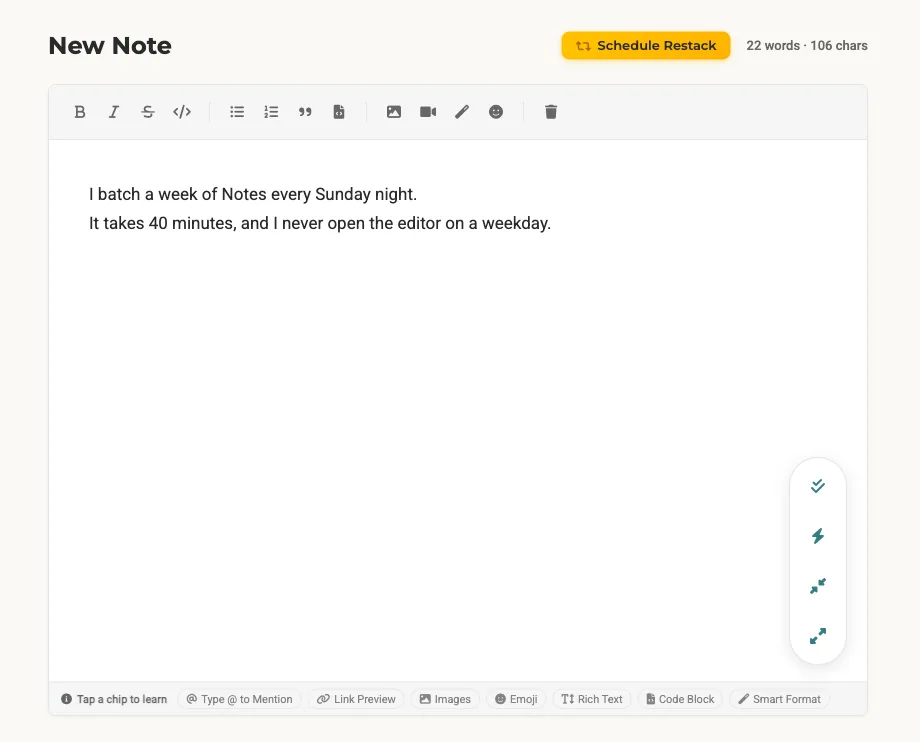Insert a bulleted list
The width and height of the screenshot is (920, 742).
pyautogui.click(x=237, y=112)
